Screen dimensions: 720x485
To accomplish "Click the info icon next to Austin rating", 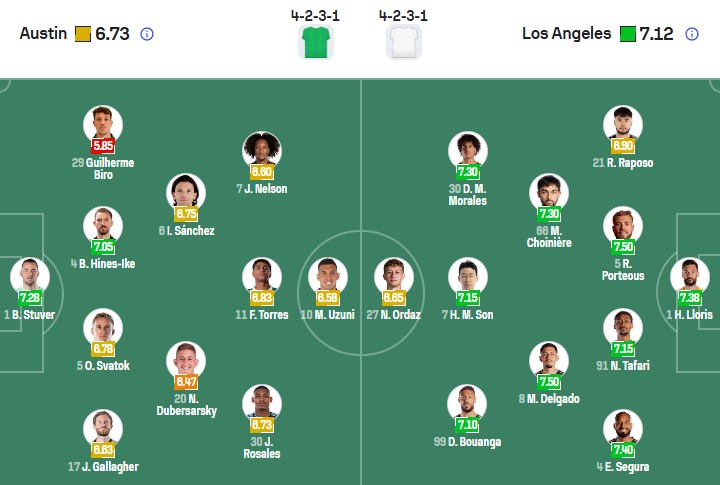I will (147, 34).
